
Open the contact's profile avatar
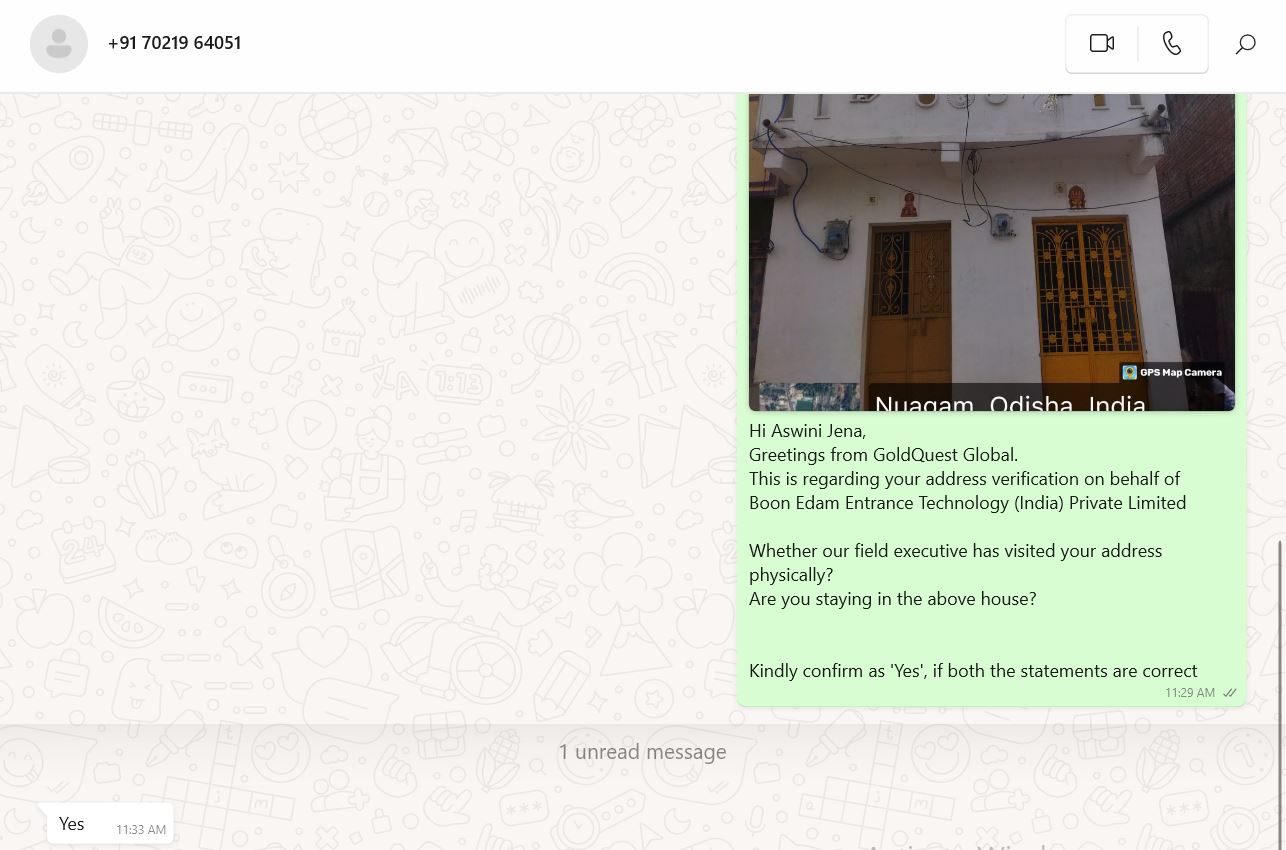pyautogui.click(x=59, y=44)
